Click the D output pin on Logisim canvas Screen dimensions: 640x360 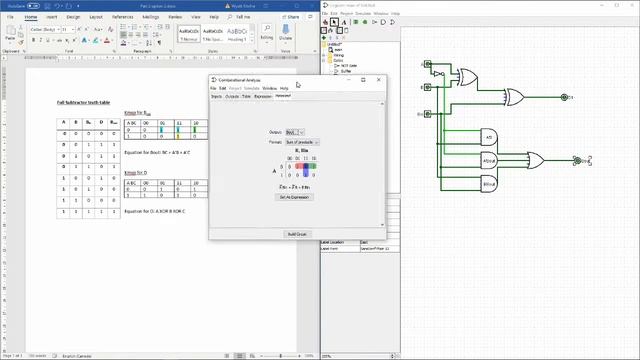coord(564,97)
